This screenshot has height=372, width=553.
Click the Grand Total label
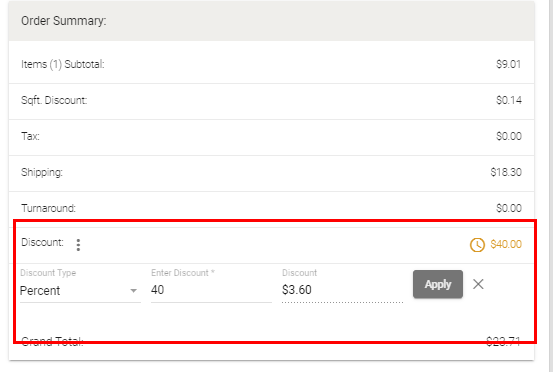(52, 341)
